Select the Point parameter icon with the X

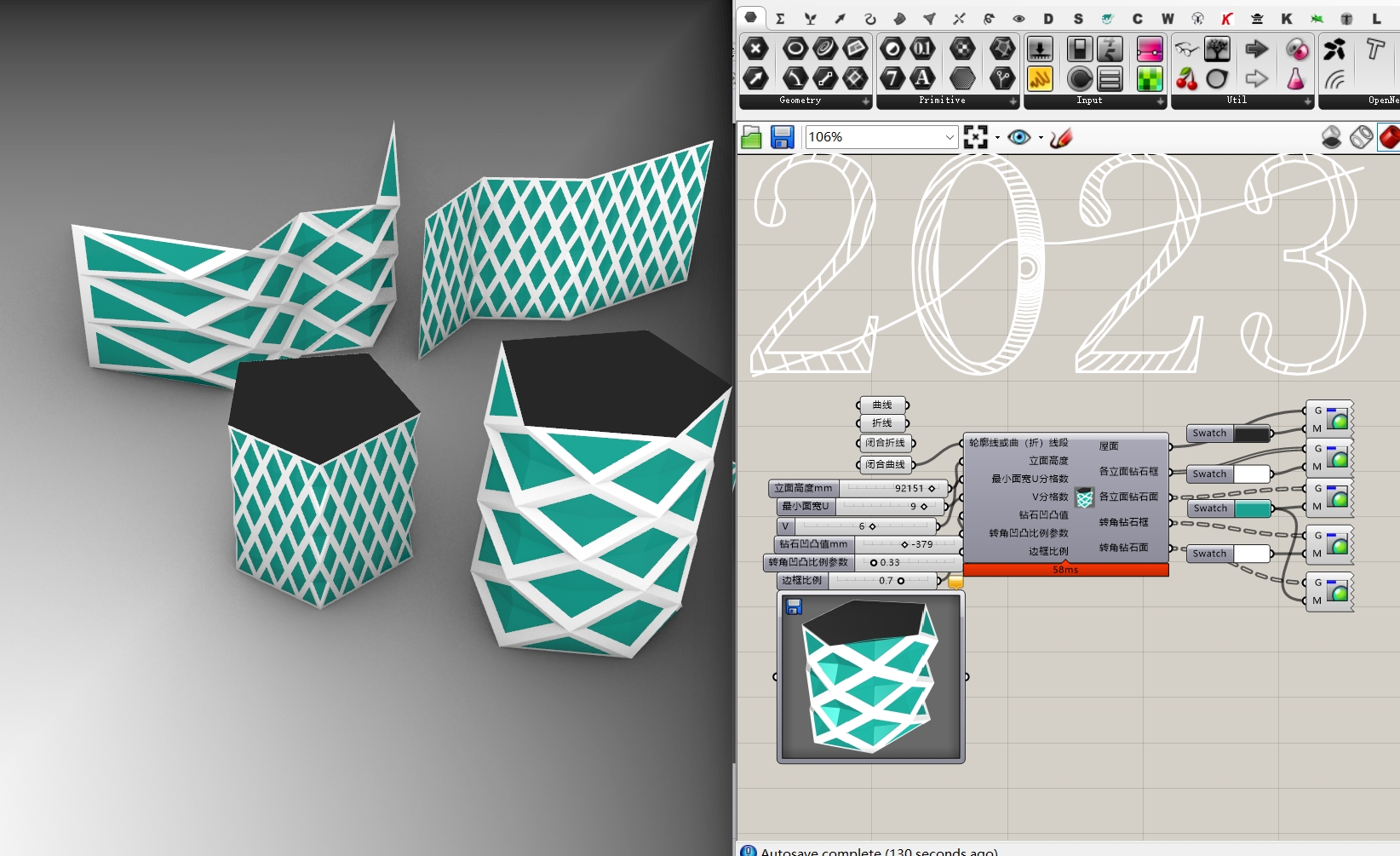tap(755, 49)
